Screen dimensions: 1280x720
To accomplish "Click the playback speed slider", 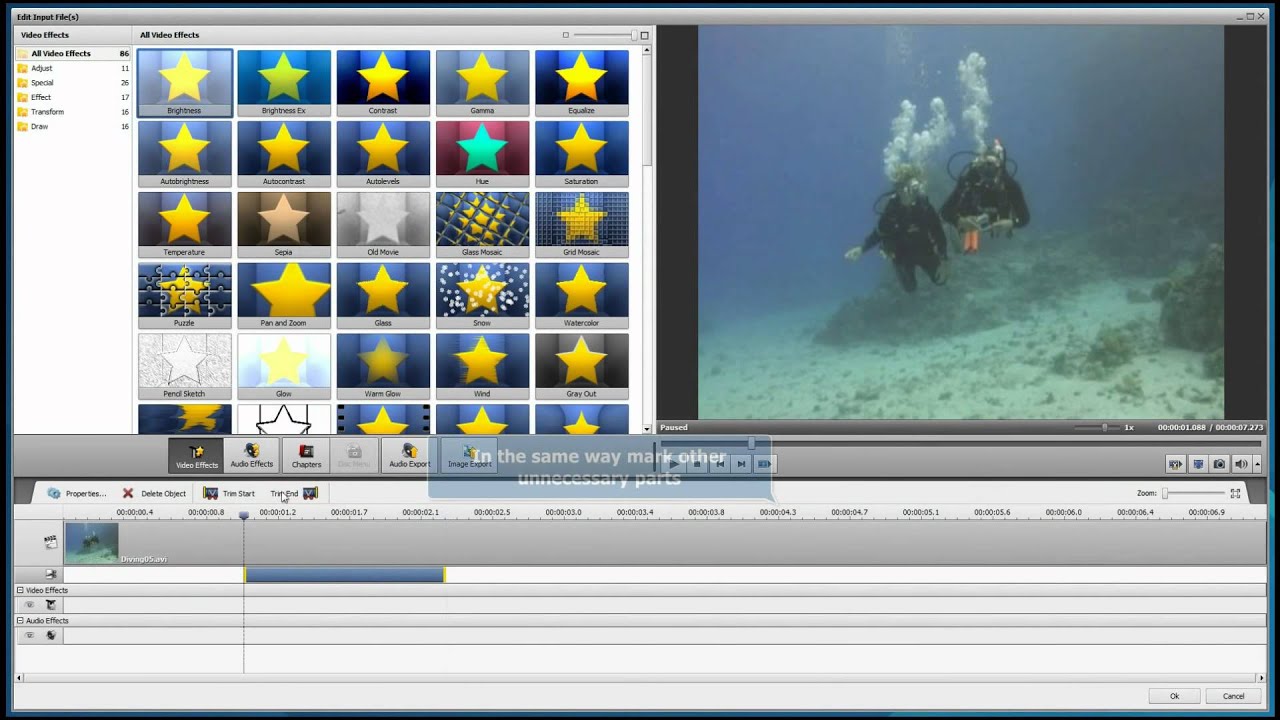I will pyautogui.click(x=1096, y=427).
